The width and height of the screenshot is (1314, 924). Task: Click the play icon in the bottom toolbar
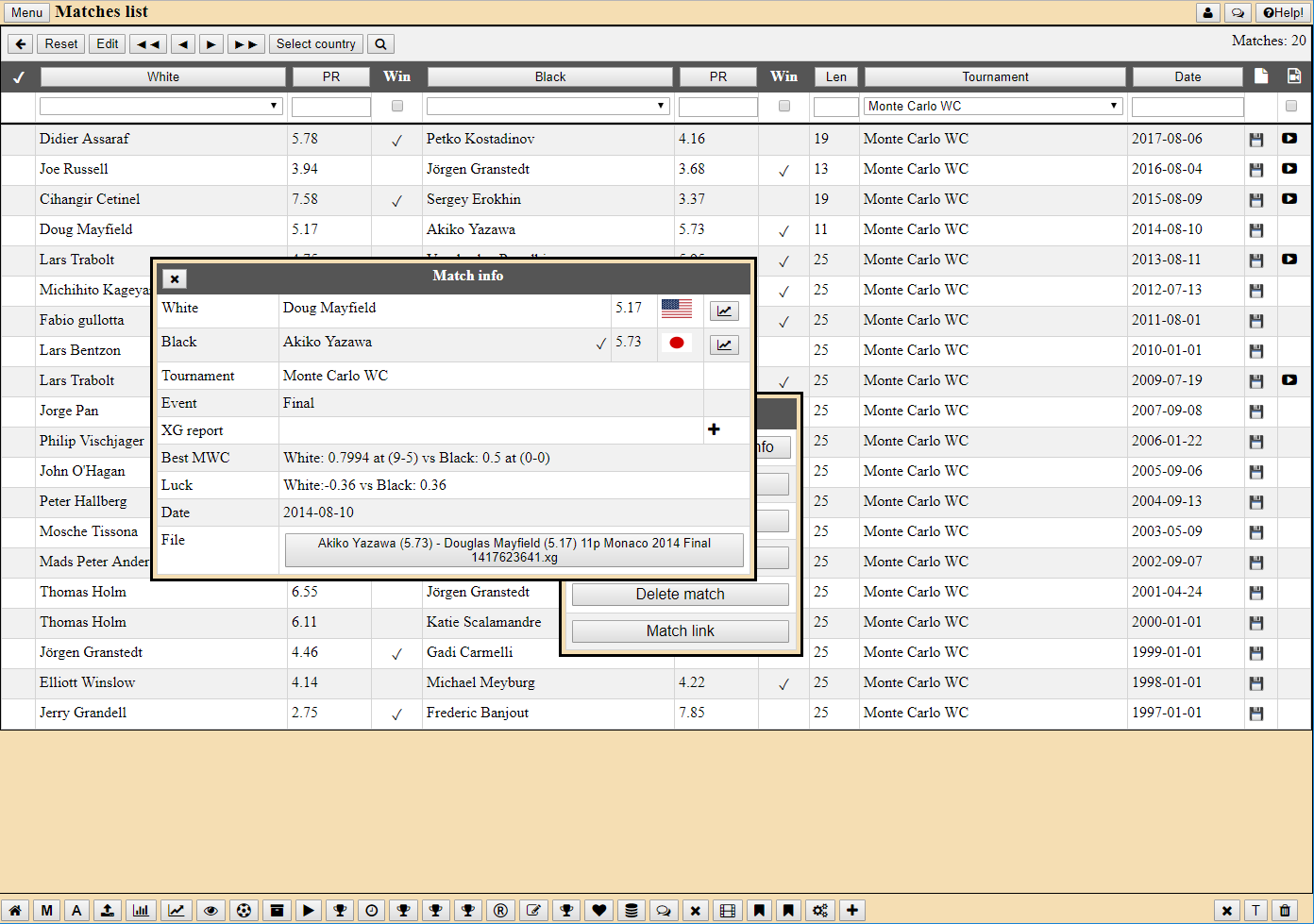(x=308, y=911)
